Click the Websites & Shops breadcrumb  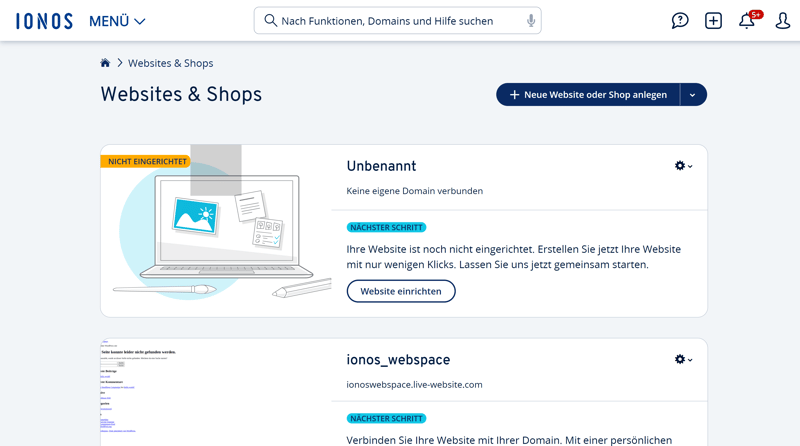coord(170,63)
